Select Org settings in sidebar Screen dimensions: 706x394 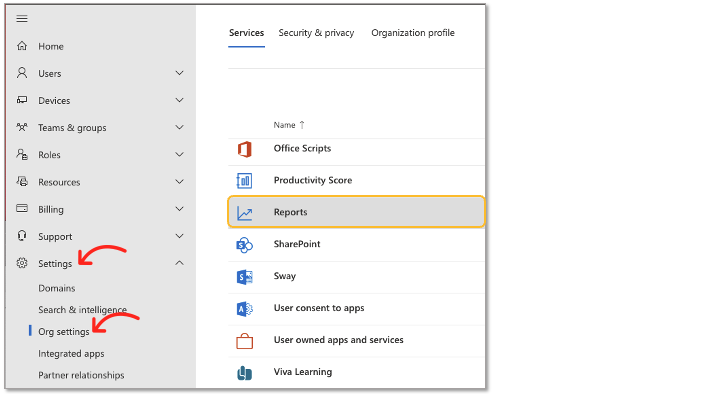[x=63, y=332]
